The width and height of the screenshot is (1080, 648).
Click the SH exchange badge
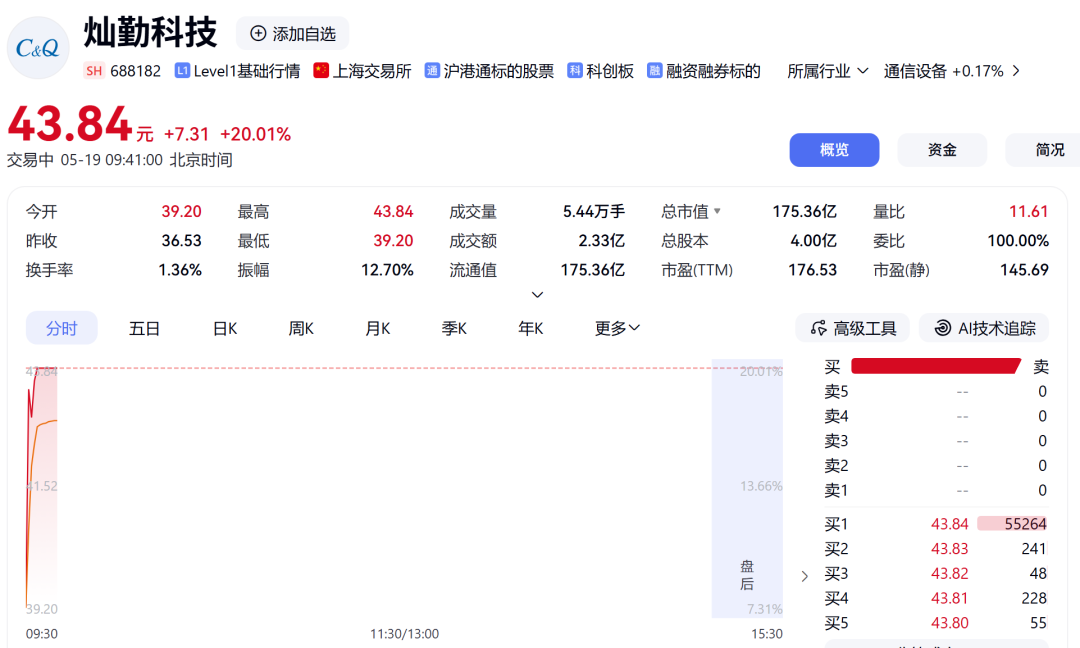(94, 71)
